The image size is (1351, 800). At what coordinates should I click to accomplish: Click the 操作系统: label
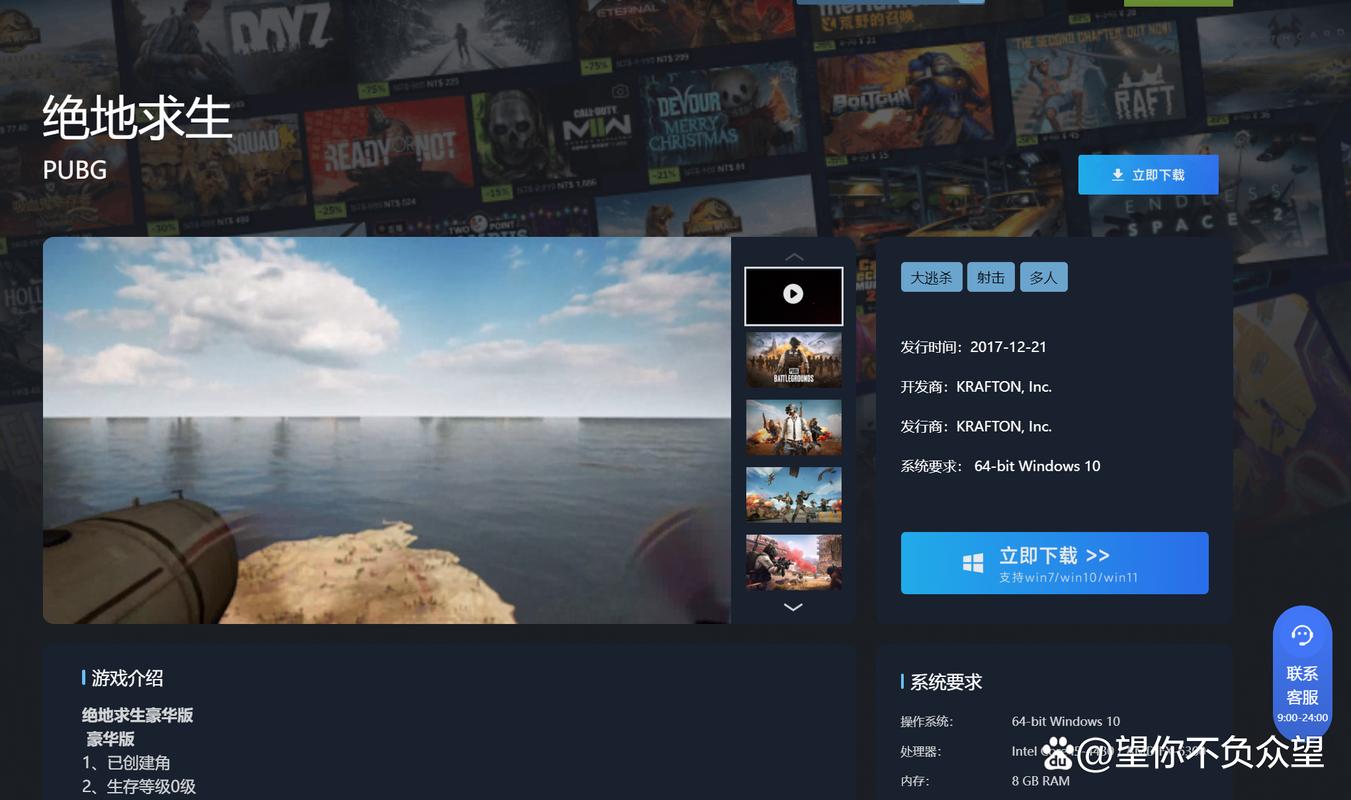coord(927,721)
